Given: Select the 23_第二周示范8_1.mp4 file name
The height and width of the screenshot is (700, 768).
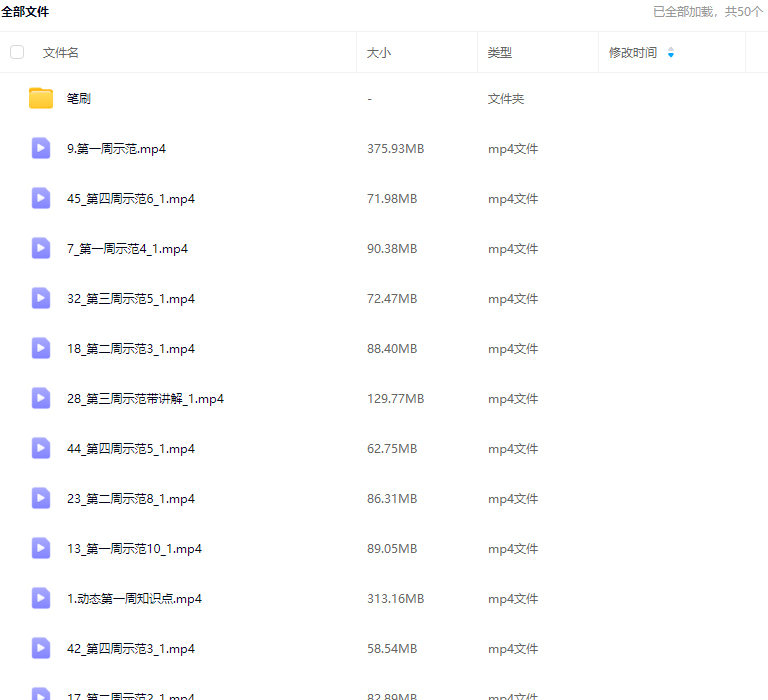Looking at the screenshot, I should click(131, 499).
